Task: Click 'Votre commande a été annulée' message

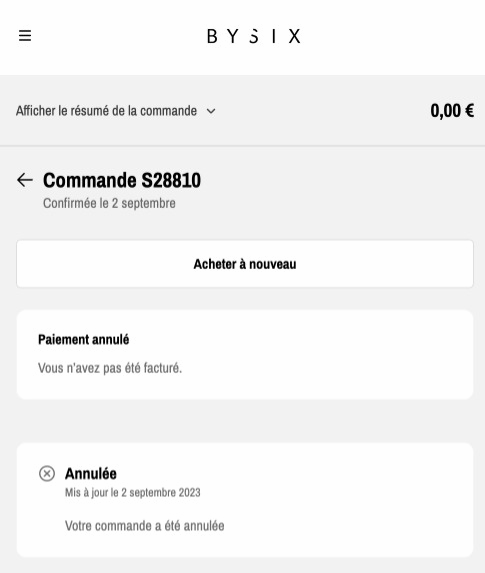Action: [x=145, y=526]
